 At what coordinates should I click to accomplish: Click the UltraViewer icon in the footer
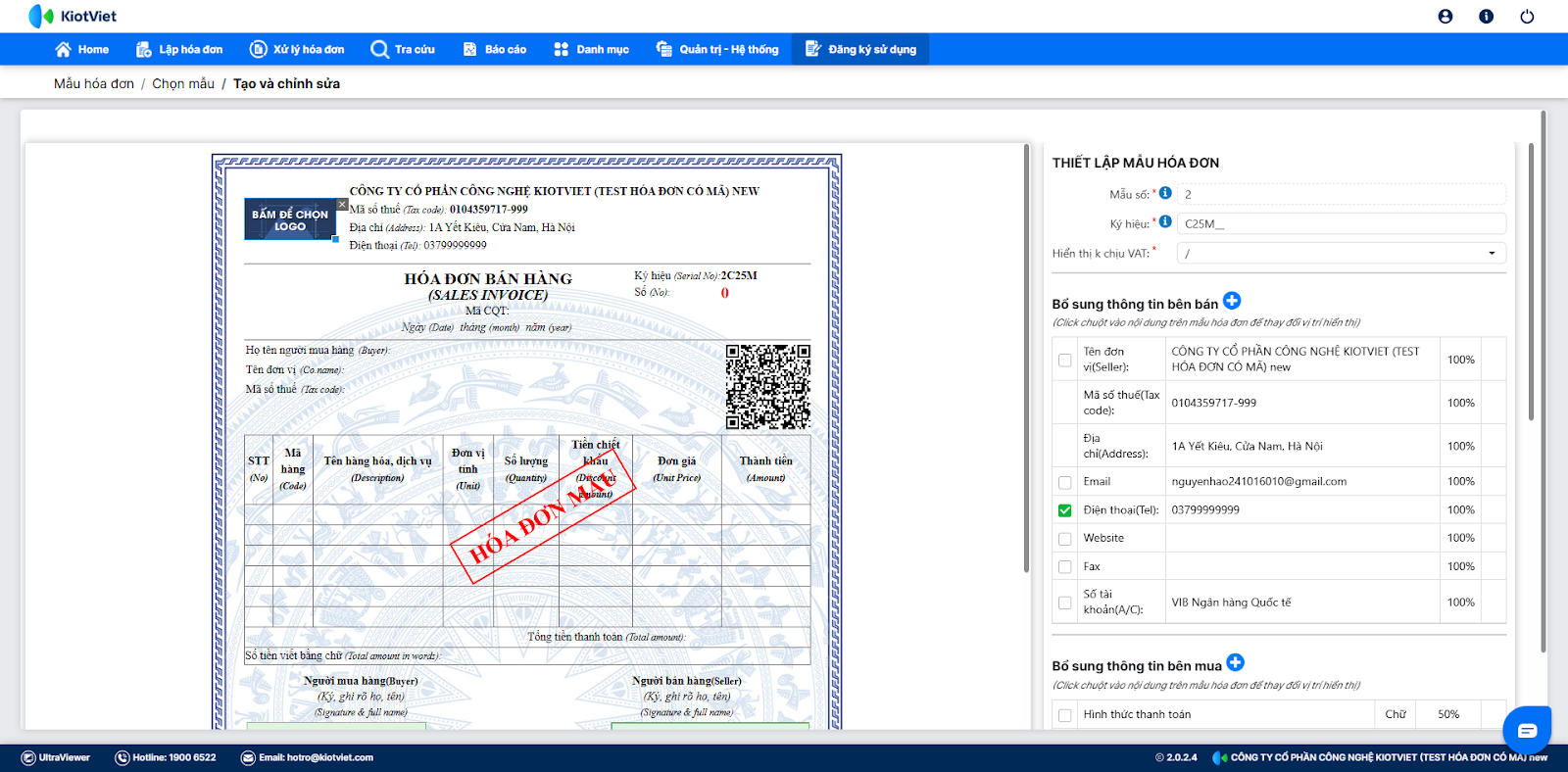pyautogui.click(x=28, y=757)
